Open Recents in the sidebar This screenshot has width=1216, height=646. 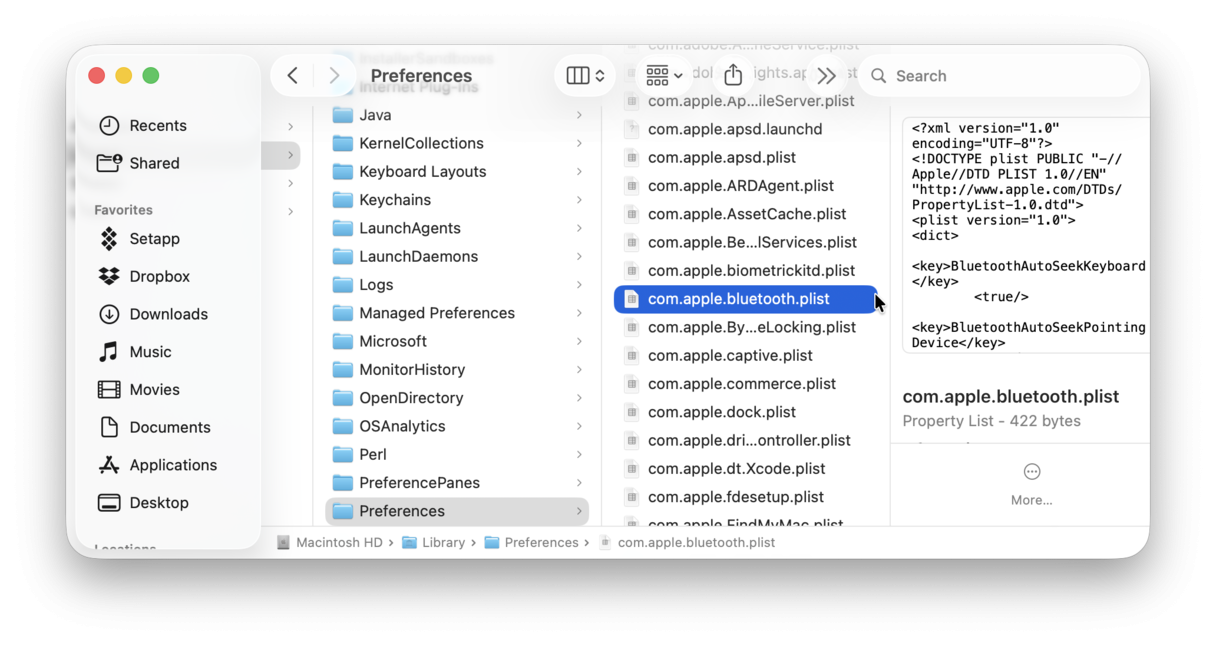pos(157,126)
